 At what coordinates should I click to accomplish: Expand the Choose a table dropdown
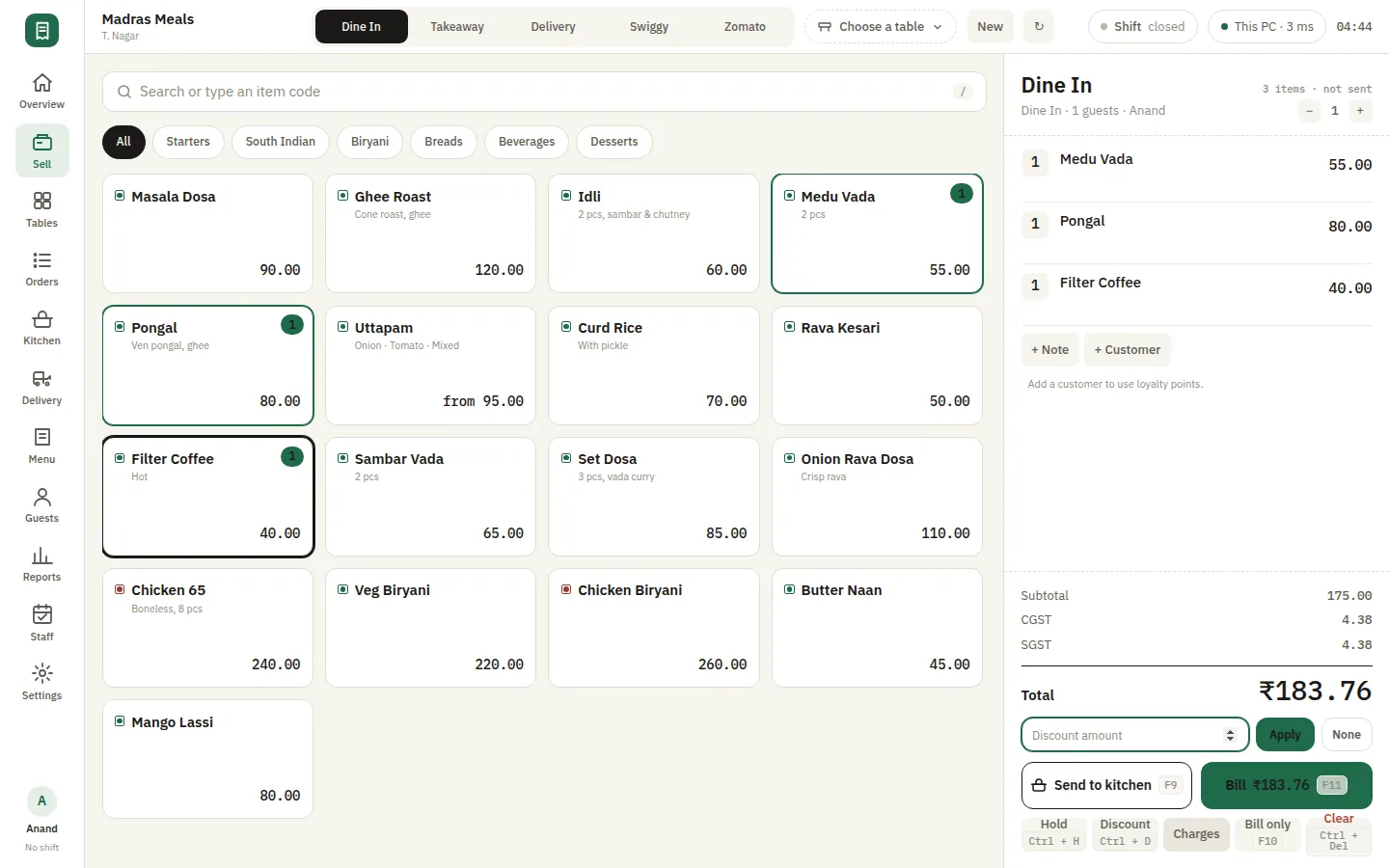(880, 27)
